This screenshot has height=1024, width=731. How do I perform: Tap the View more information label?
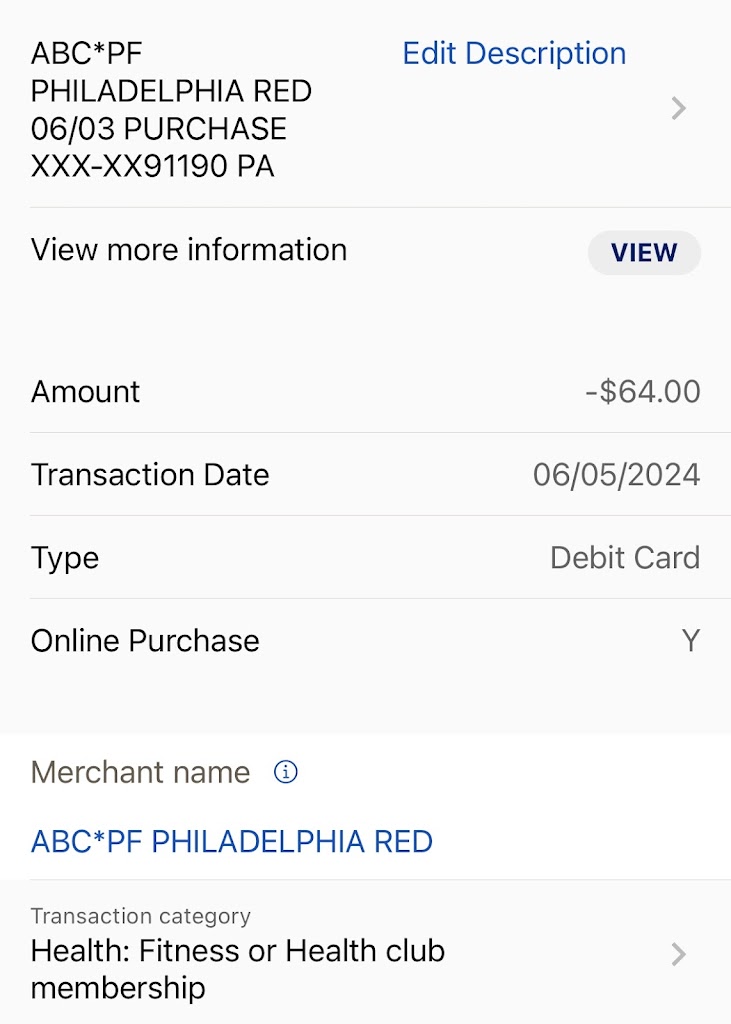[189, 249]
